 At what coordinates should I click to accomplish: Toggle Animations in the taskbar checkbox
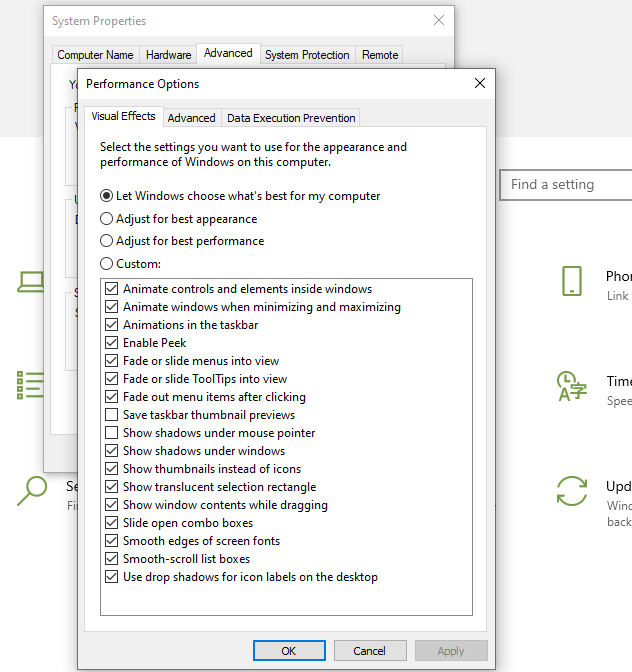pyautogui.click(x=111, y=325)
